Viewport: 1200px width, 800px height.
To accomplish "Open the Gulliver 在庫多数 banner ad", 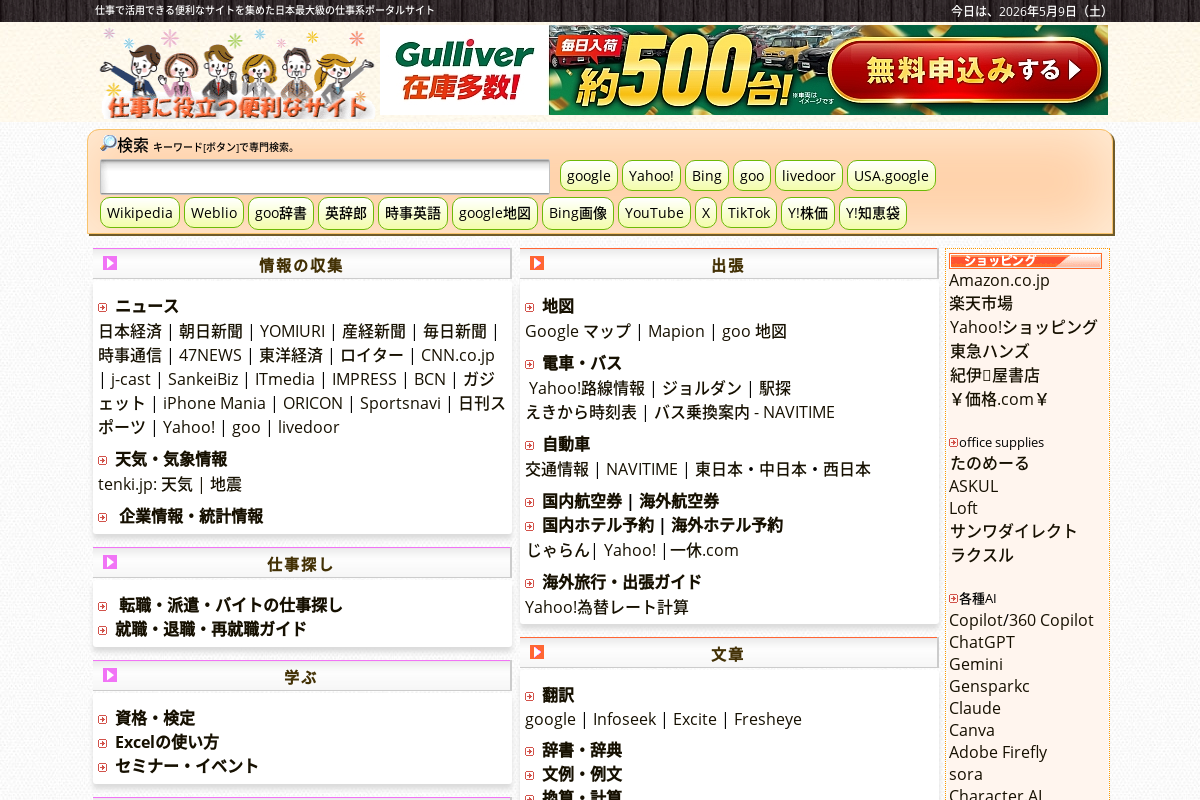I will (x=464, y=70).
